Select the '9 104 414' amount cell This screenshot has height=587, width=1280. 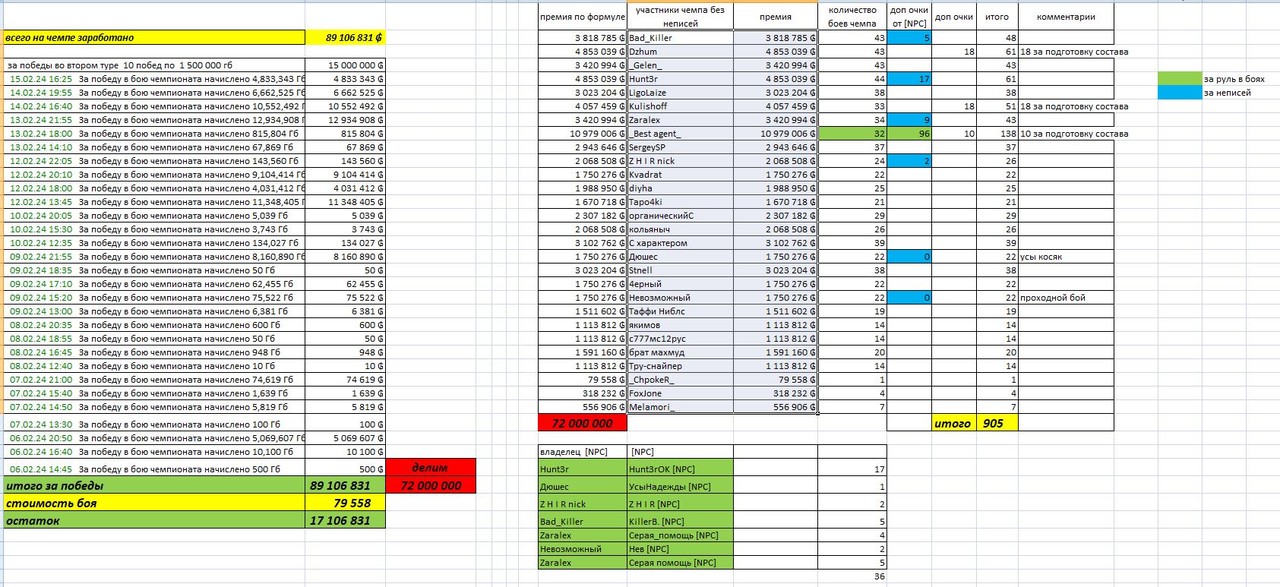tap(345, 174)
